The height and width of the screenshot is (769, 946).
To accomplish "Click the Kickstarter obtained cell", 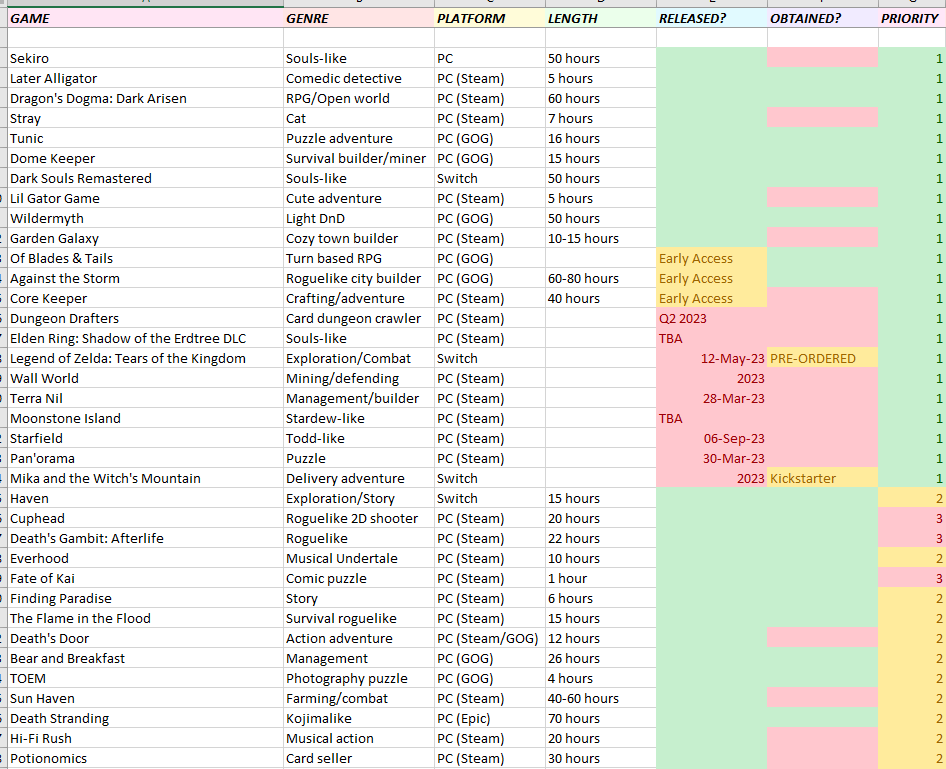I will pos(823,478).
